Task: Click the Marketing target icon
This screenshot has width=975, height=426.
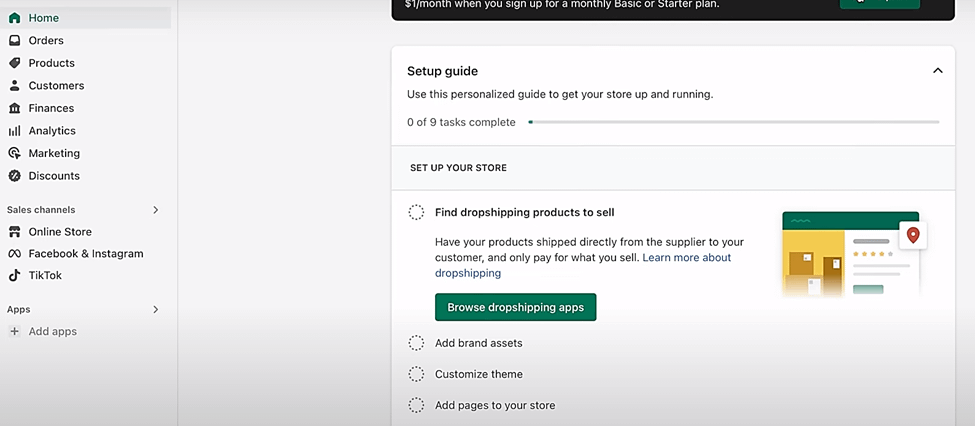Action: point(15,153)
